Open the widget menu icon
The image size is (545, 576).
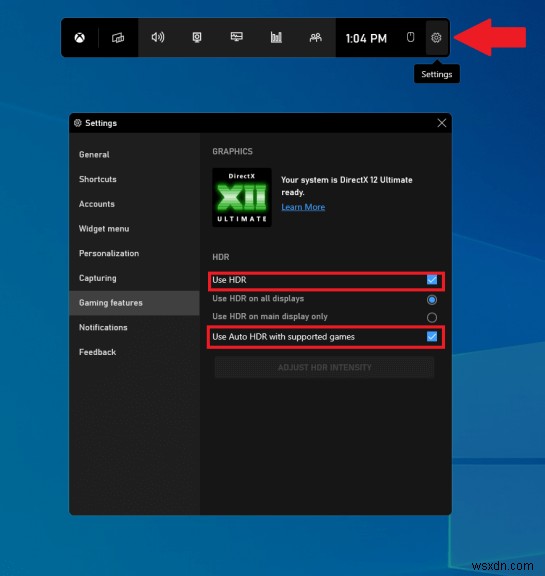[x=118, y=38]
